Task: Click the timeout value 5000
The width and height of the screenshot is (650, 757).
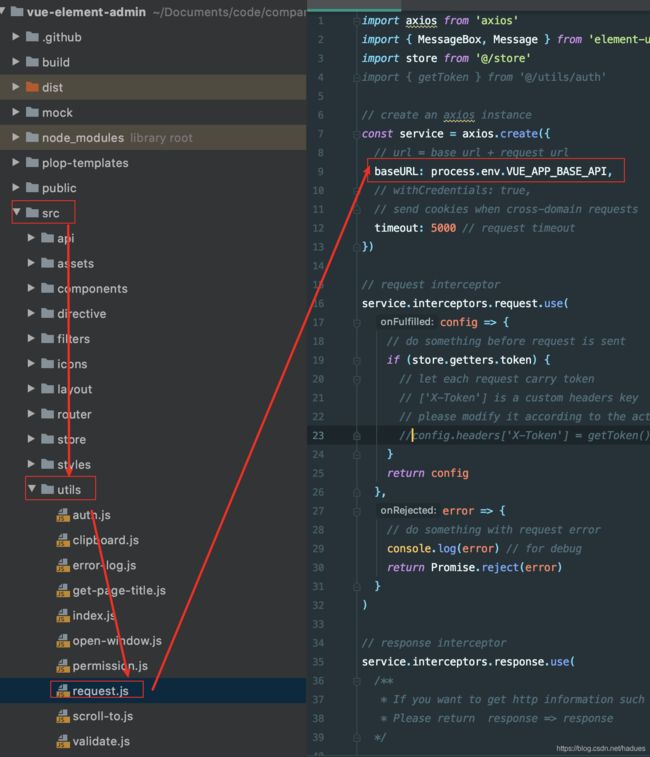Action: pyautogui.click(x=443, y=228)
